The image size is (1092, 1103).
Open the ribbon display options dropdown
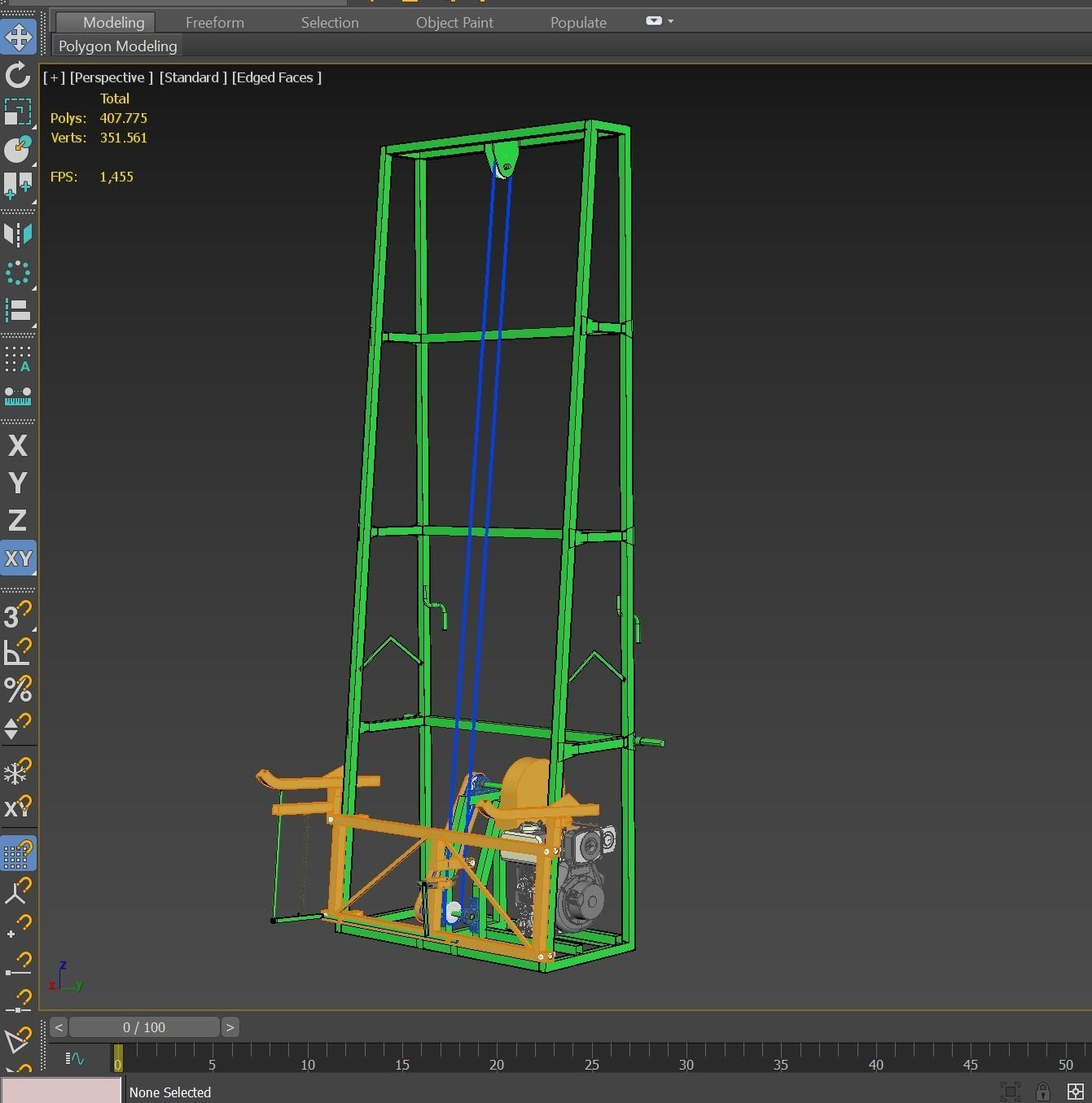click(659, 21)
